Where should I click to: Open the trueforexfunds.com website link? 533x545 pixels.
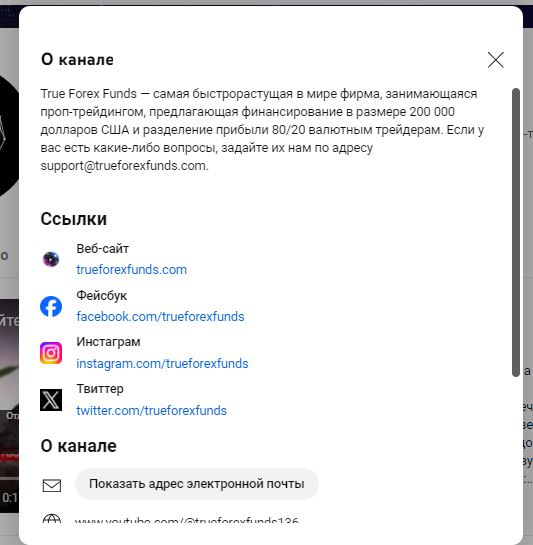tap(131, 270)
